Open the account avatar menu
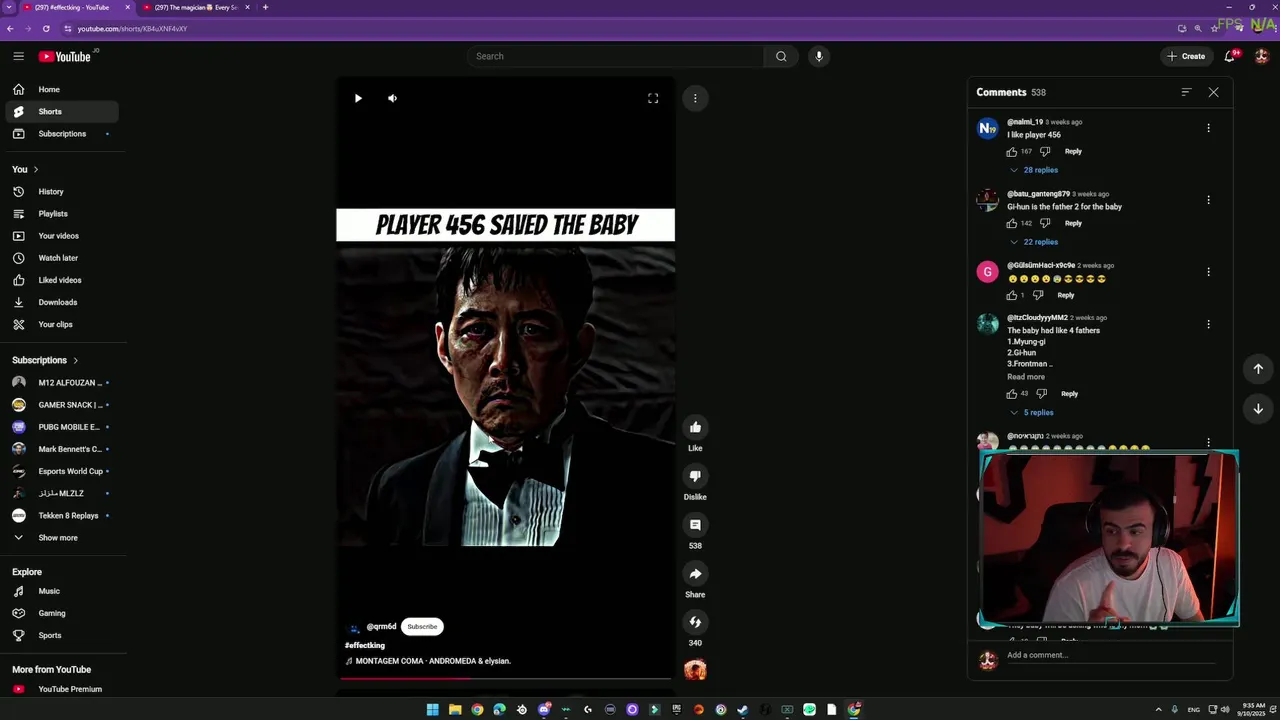 (x=1262, y=56)
